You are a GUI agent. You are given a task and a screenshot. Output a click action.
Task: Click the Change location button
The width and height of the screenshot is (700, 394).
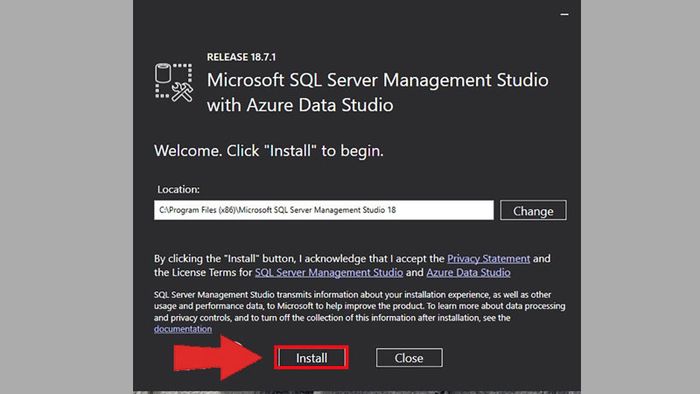[x=533, y=210]
